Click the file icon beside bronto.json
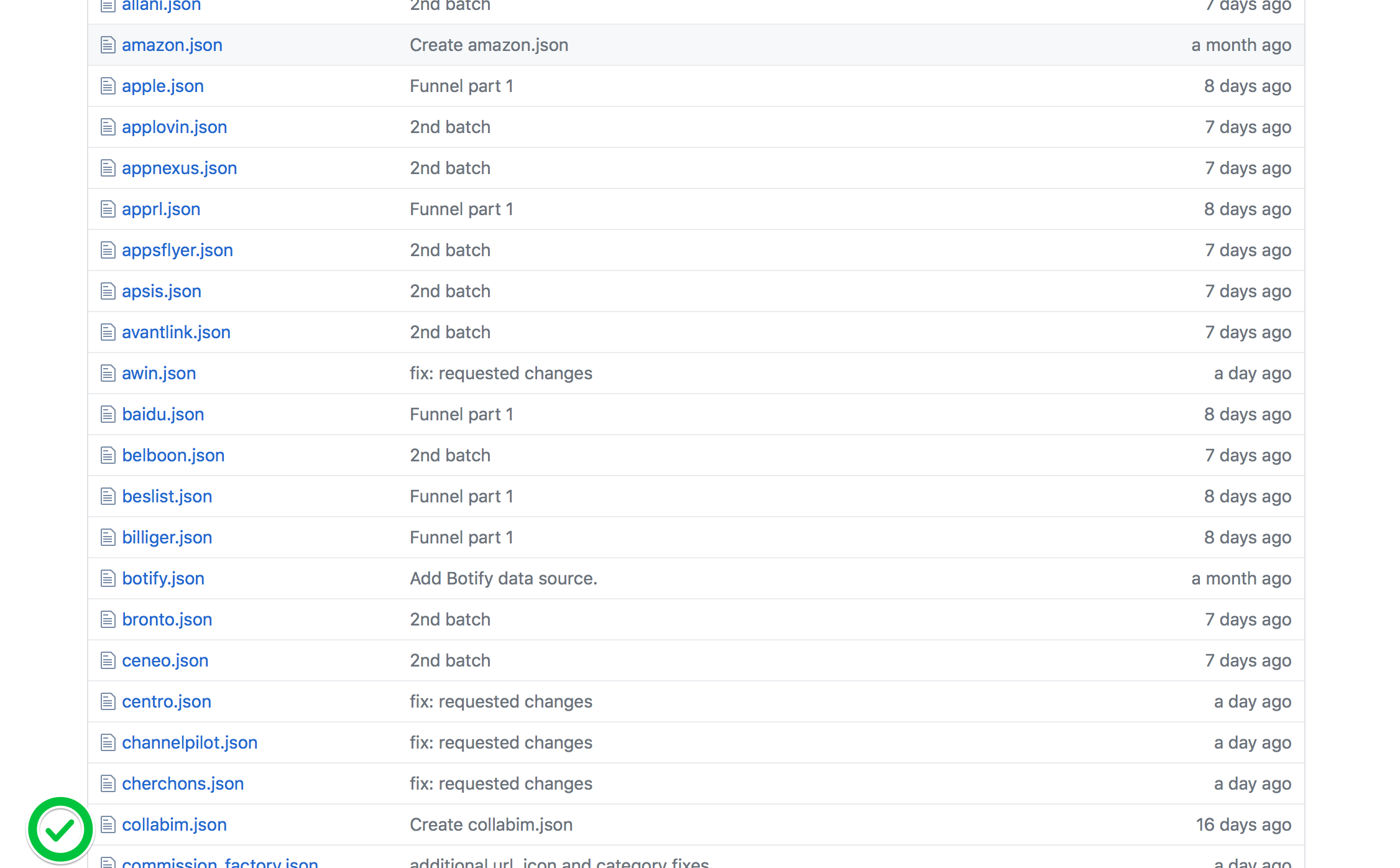1400x868 pixels. click(x=108, y=619)
